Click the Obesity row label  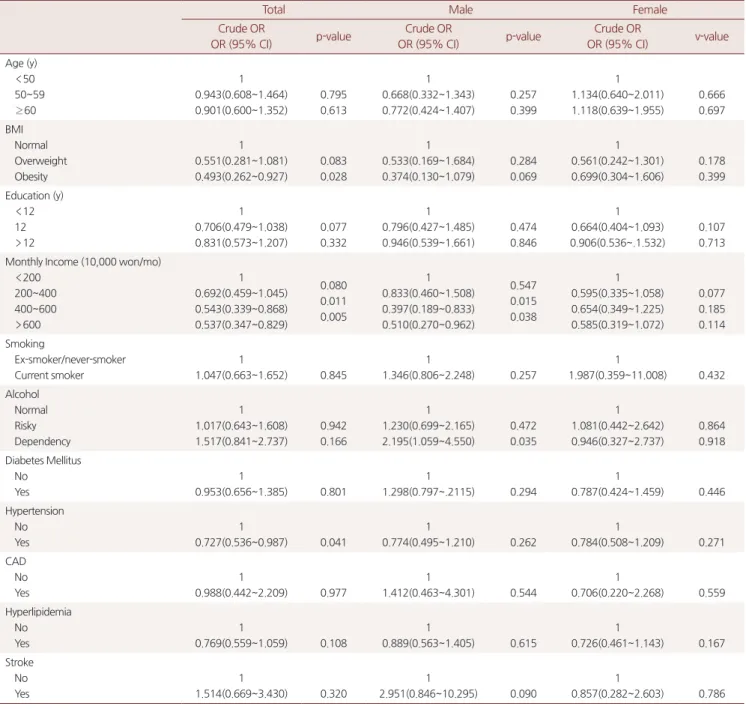[x=31, y=177]
